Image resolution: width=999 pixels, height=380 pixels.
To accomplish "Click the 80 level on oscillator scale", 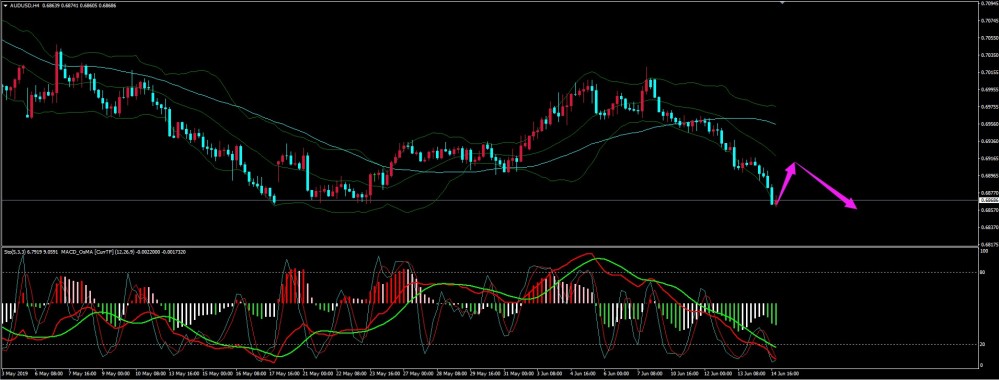I will click(982, 273).
